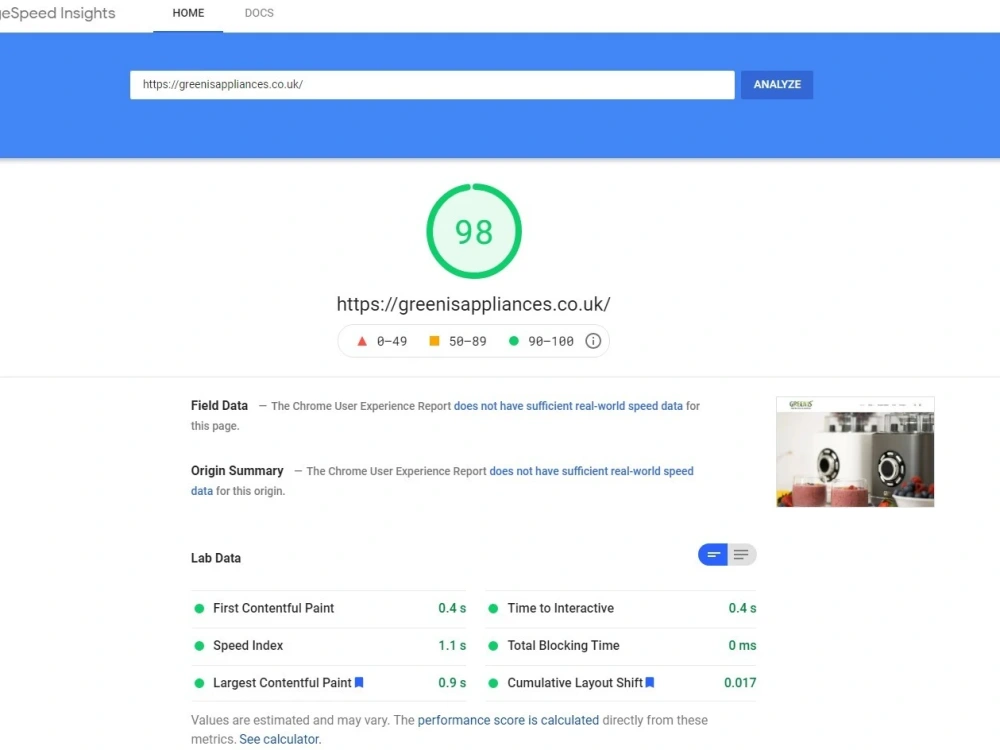Click the 0.017 Cumulative Layout Shift value
Viewport: 1000px width, 750px height.
click(740, 683)
